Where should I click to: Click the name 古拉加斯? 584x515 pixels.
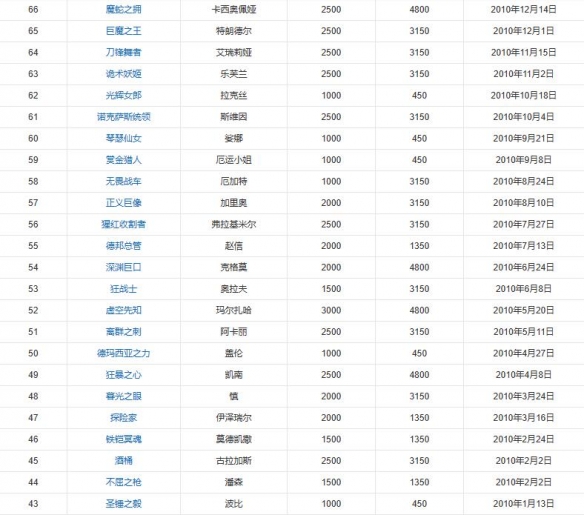point(234,461)
